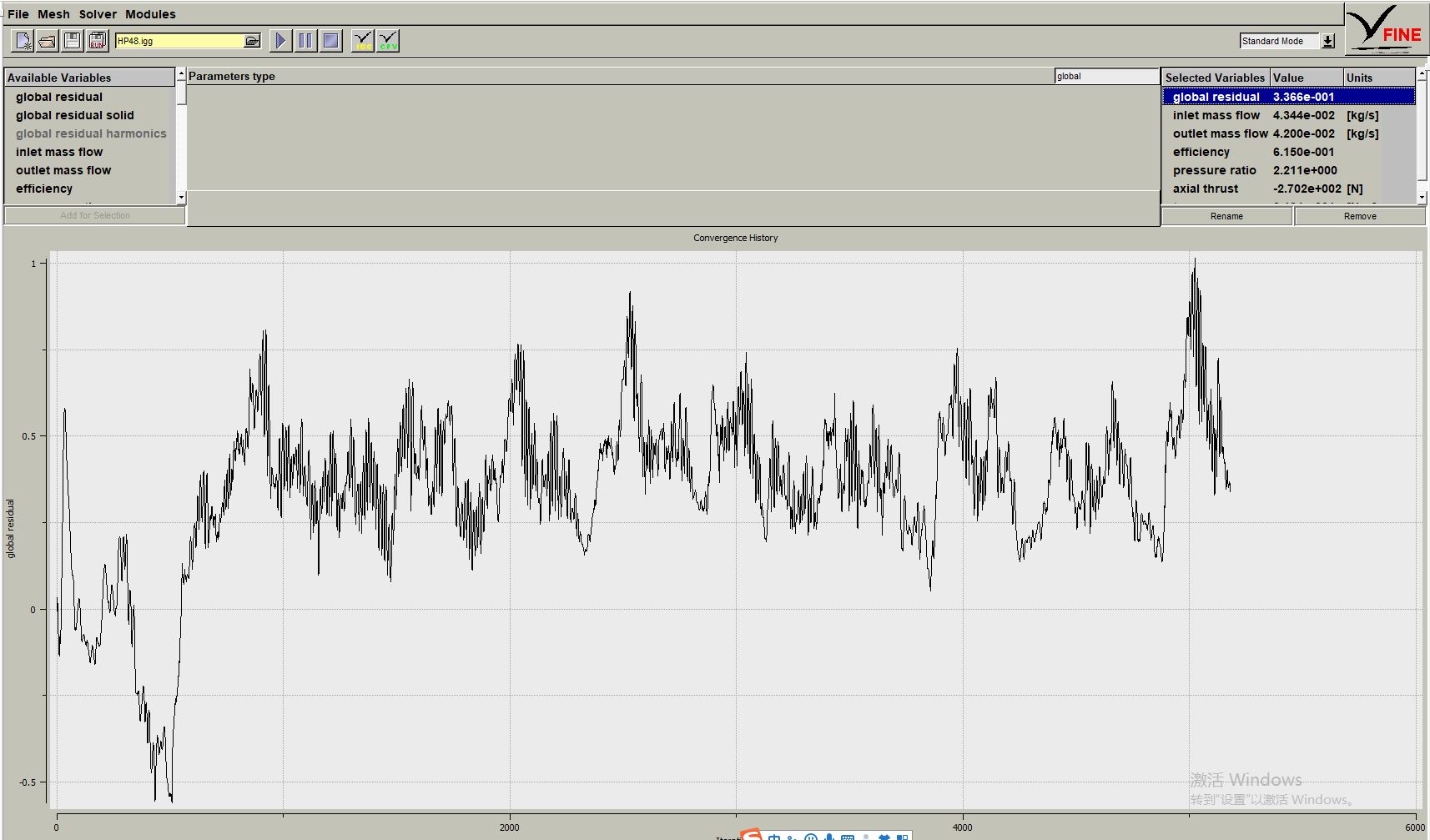Open the File menu
This screenshot has height=840, width=1430.
click(x=18, y=14)
